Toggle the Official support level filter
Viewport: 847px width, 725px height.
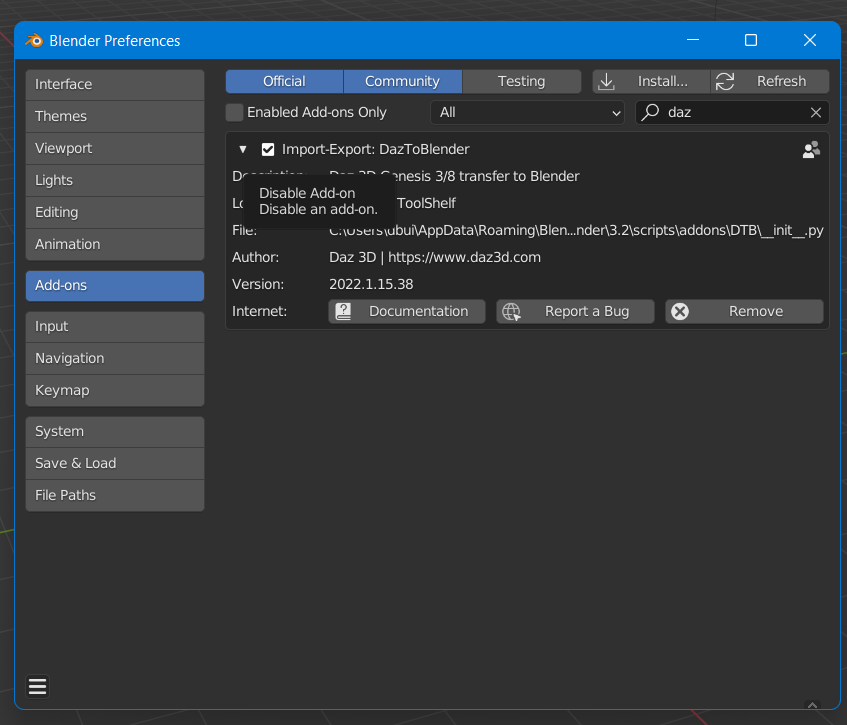tap(284, 81)
